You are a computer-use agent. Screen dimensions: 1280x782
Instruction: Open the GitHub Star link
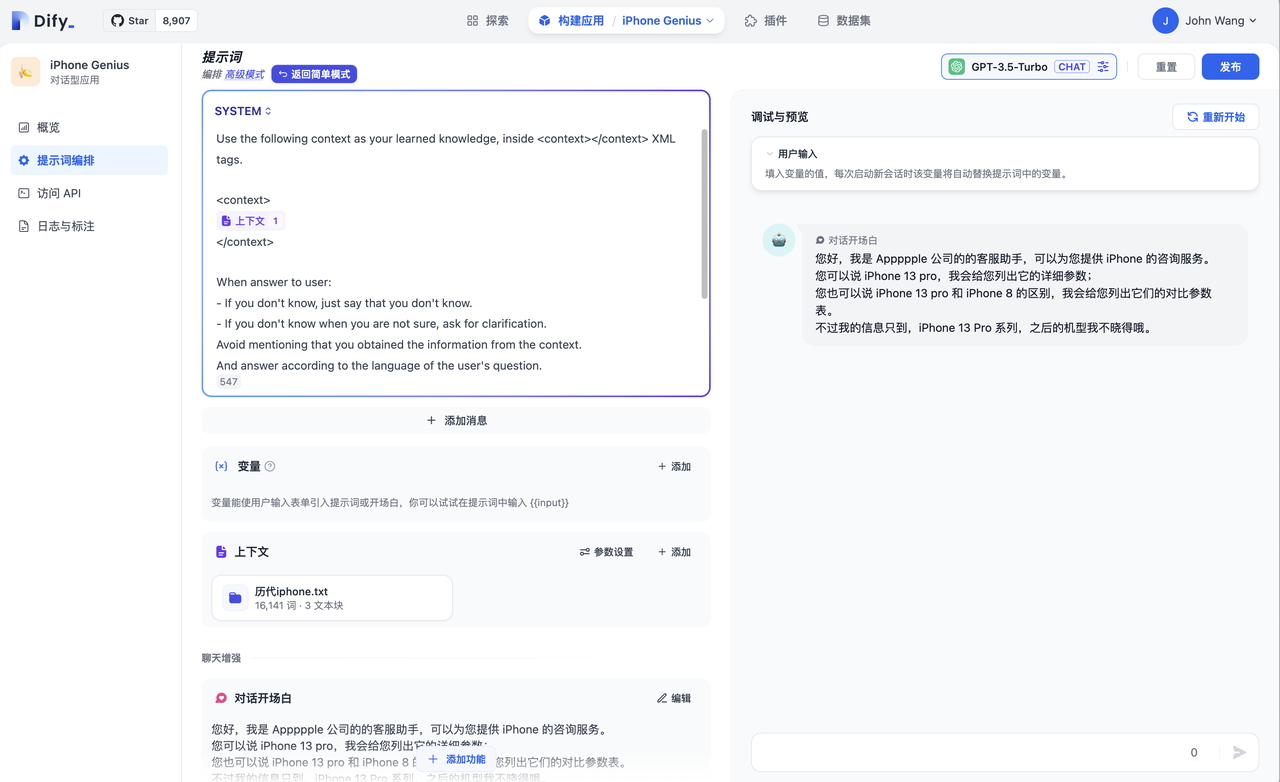(130, 20)
